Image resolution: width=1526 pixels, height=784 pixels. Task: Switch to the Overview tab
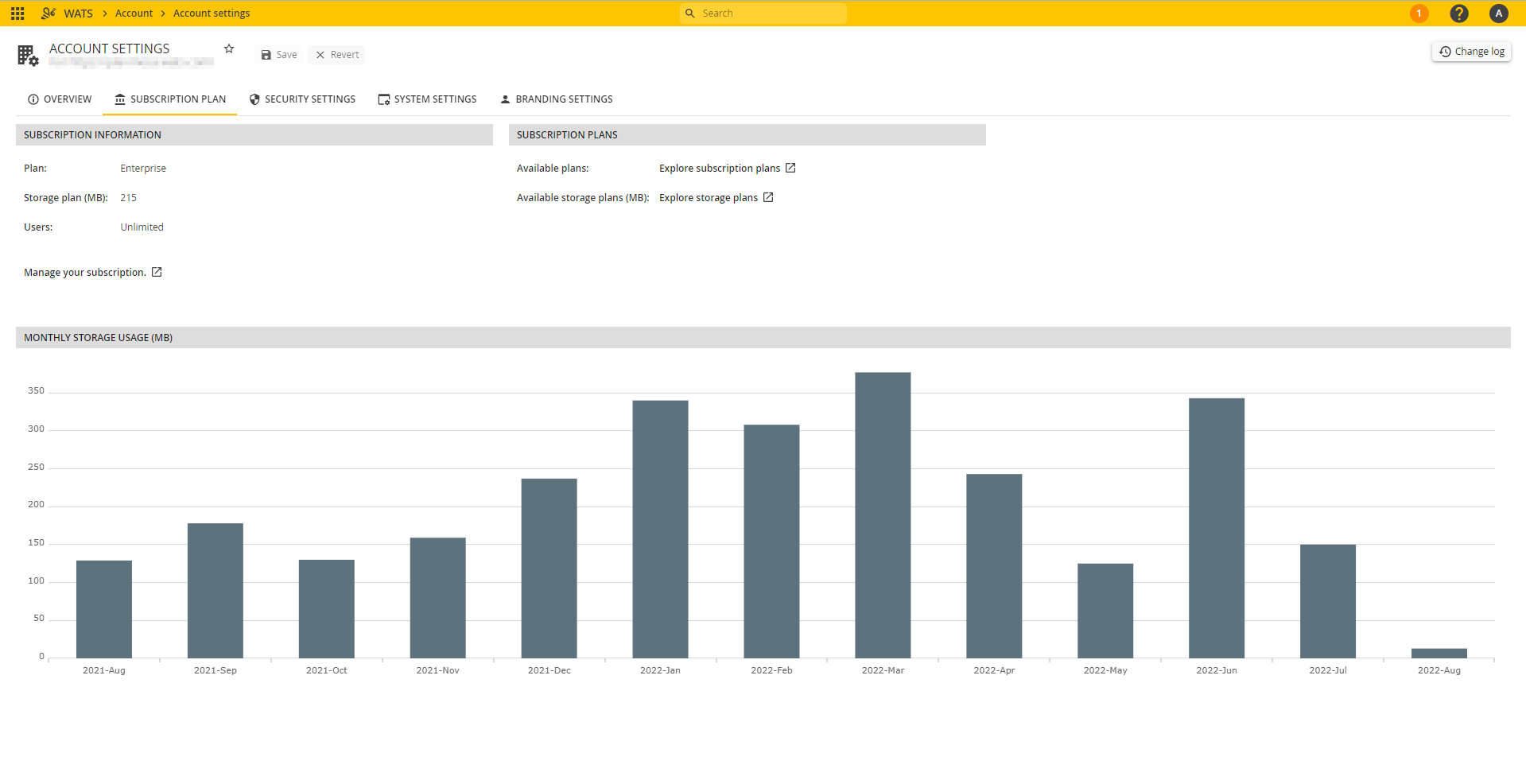(60, 99)
